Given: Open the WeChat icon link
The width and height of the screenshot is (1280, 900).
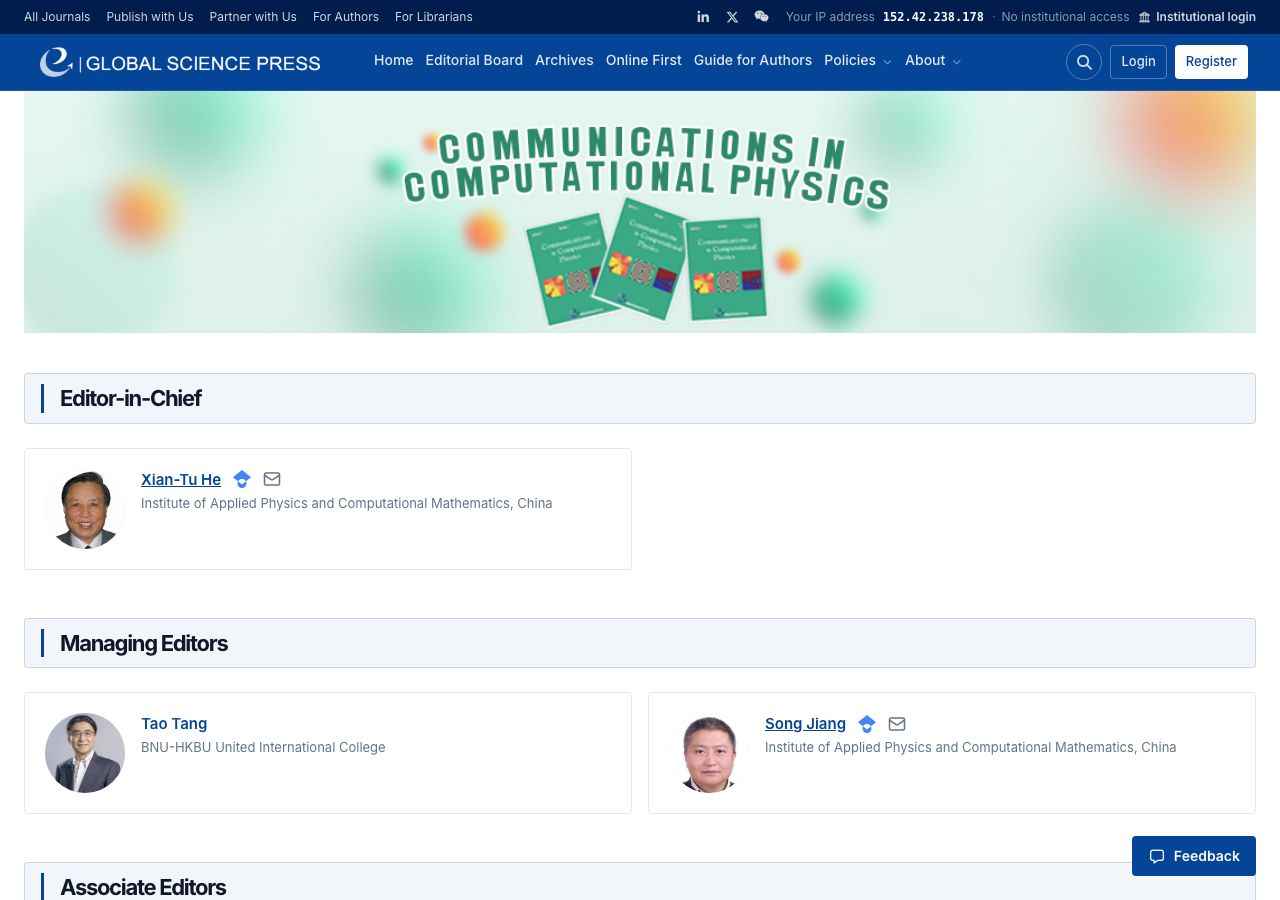Looking at the screenshot, I should tap(761, 17).
